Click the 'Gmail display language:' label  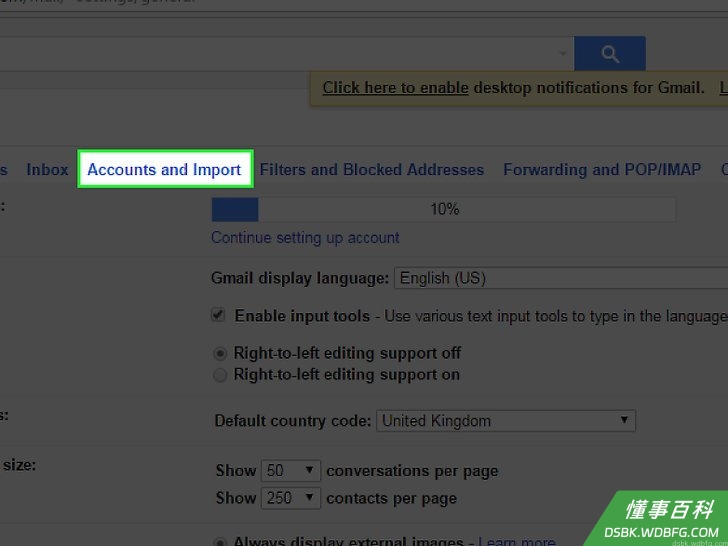tap(299, 278)
